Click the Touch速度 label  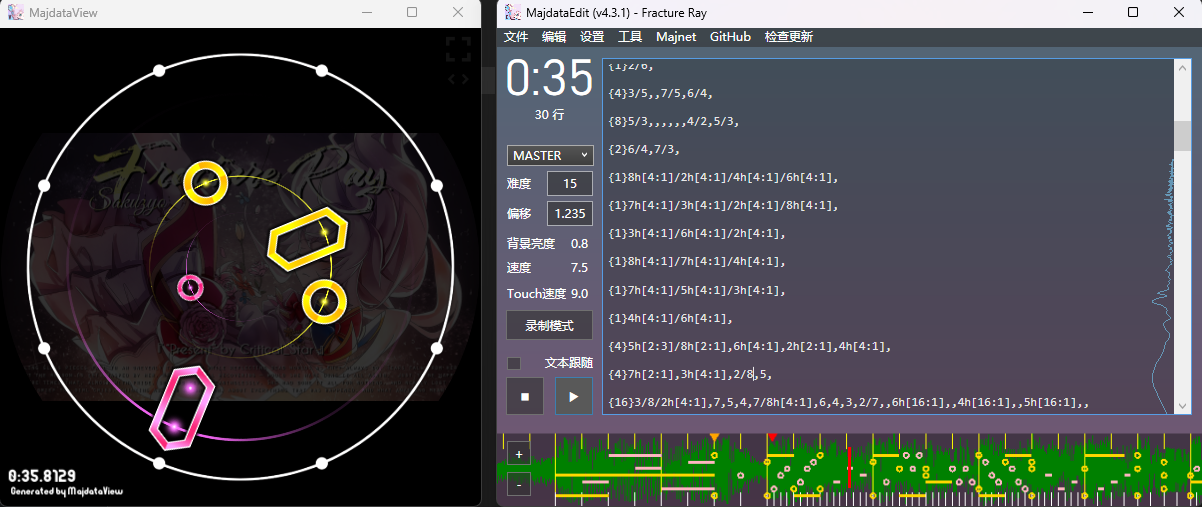click(x=536, y=293)
